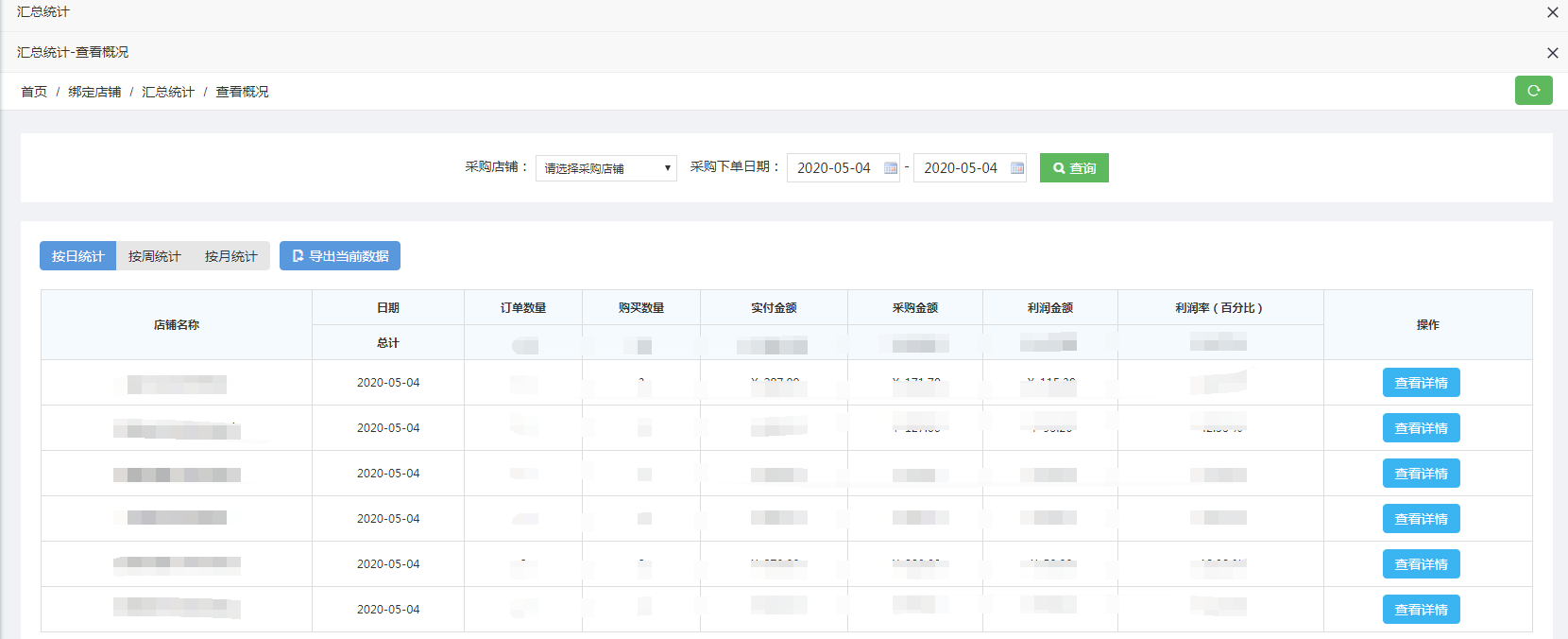This screenshot has width=1568, height=639.
Task: Open calendar icon of end date field
Action: point(1017,168)
